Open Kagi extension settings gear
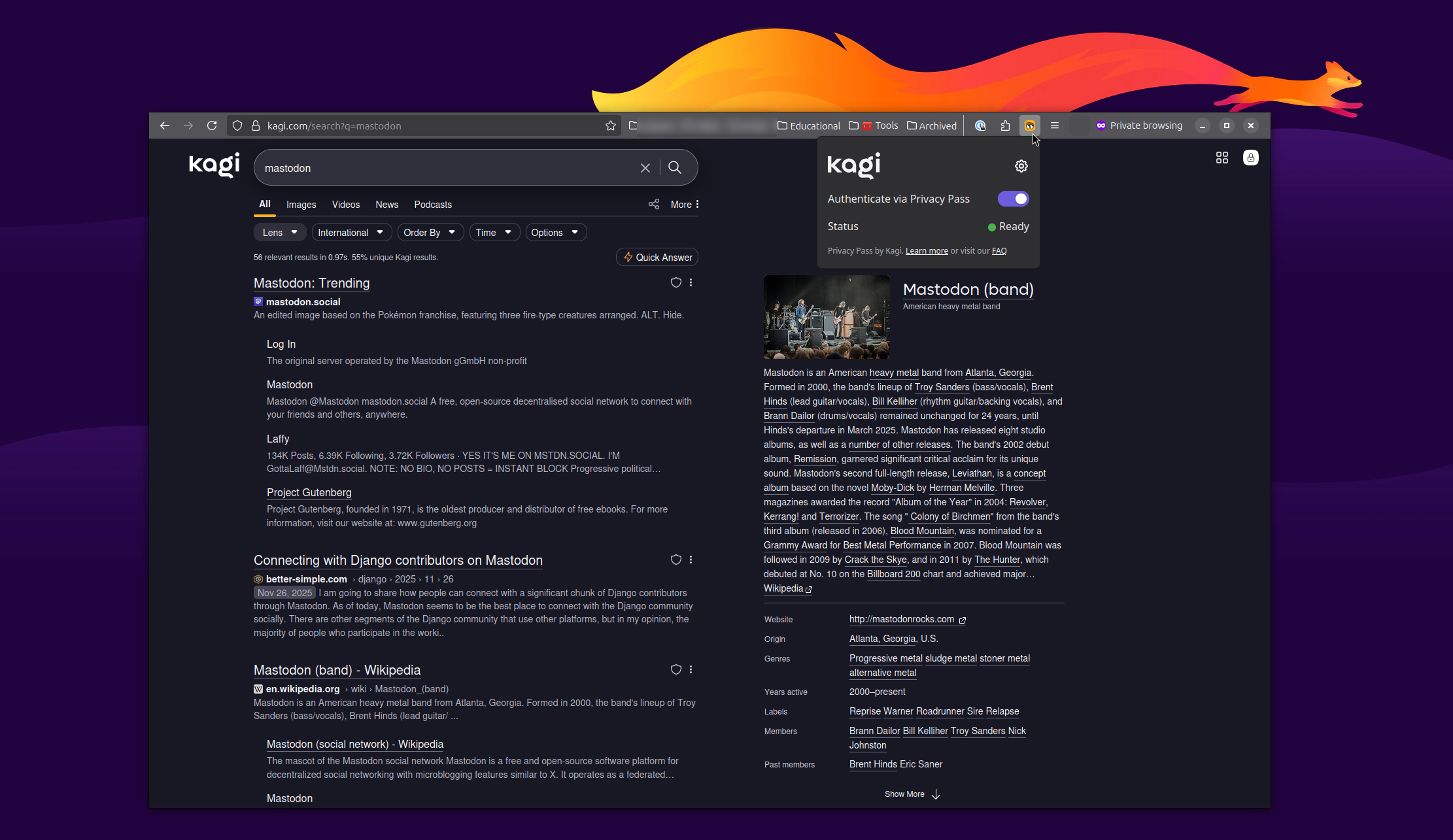This screenshot has width=1453, height=840. tap(1021, 166)
